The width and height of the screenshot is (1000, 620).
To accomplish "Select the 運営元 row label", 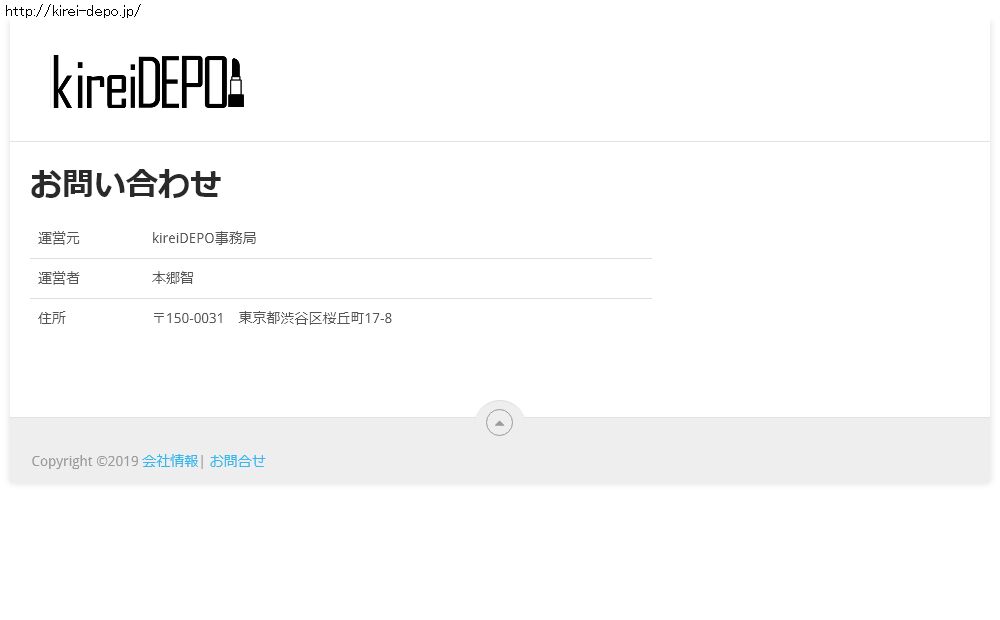I will pos(59,239).
